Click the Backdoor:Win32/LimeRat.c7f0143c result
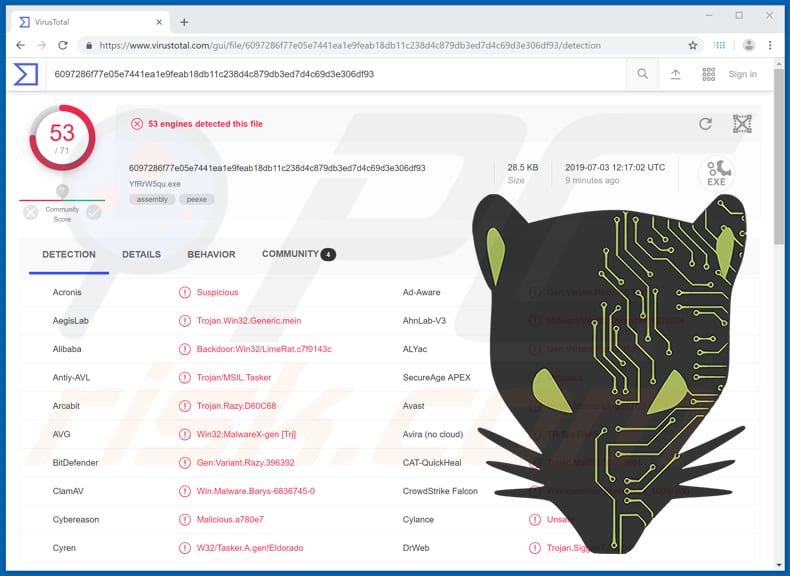This screenshot has height=576, width=790. coord(264,349)
